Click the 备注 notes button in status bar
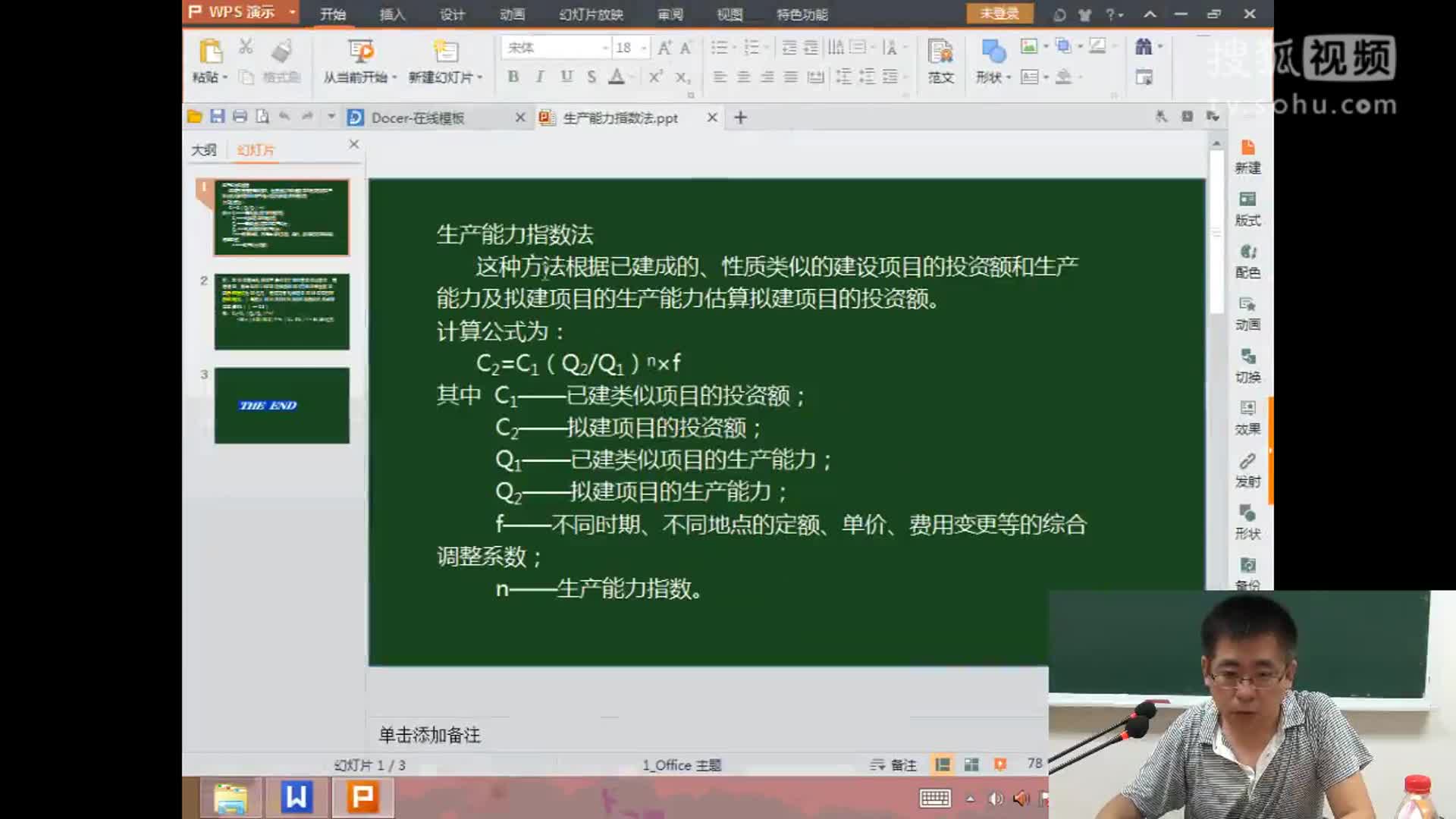This screenshot has width=1456, height=819. [x=893, y=764]
